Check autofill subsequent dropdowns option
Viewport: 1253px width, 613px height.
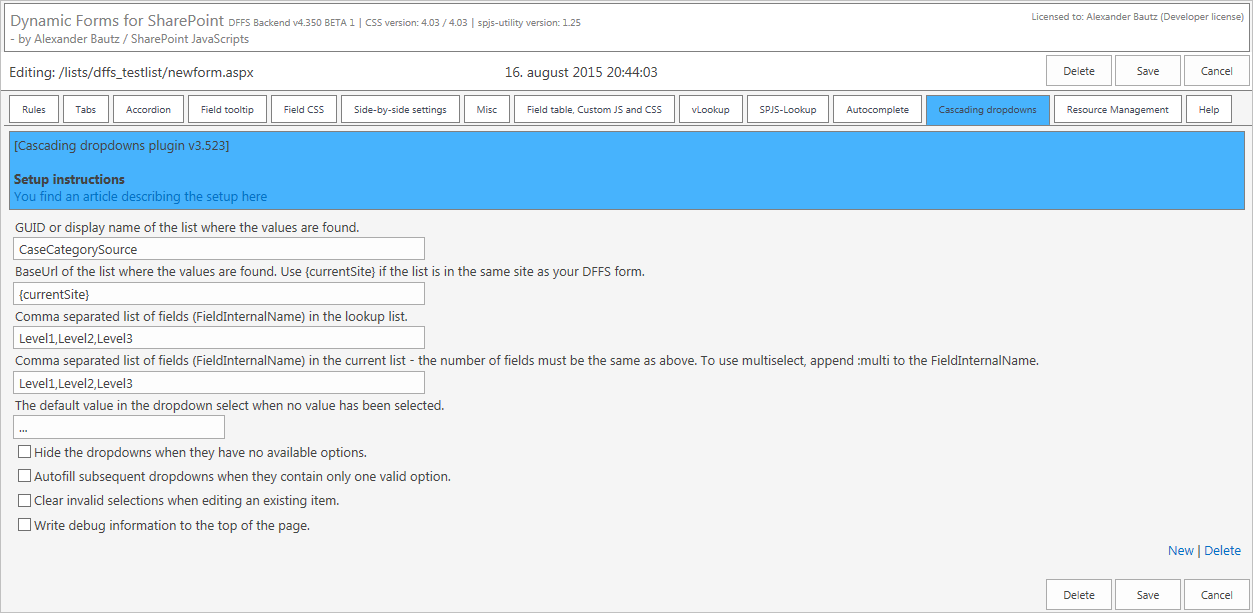[x=24, y=475]
